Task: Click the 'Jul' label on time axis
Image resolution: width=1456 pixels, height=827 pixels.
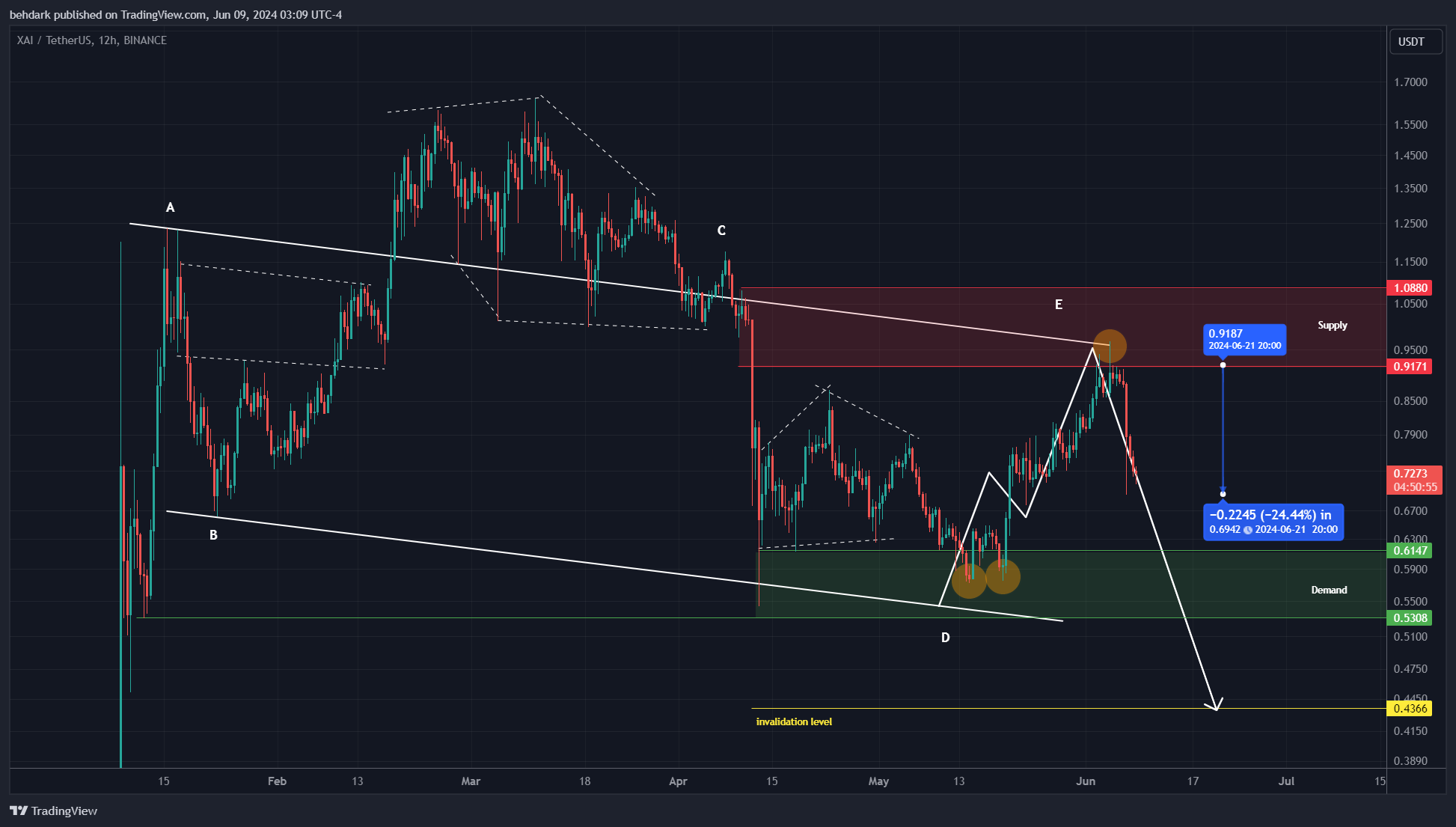Action: pos(1286,781)
